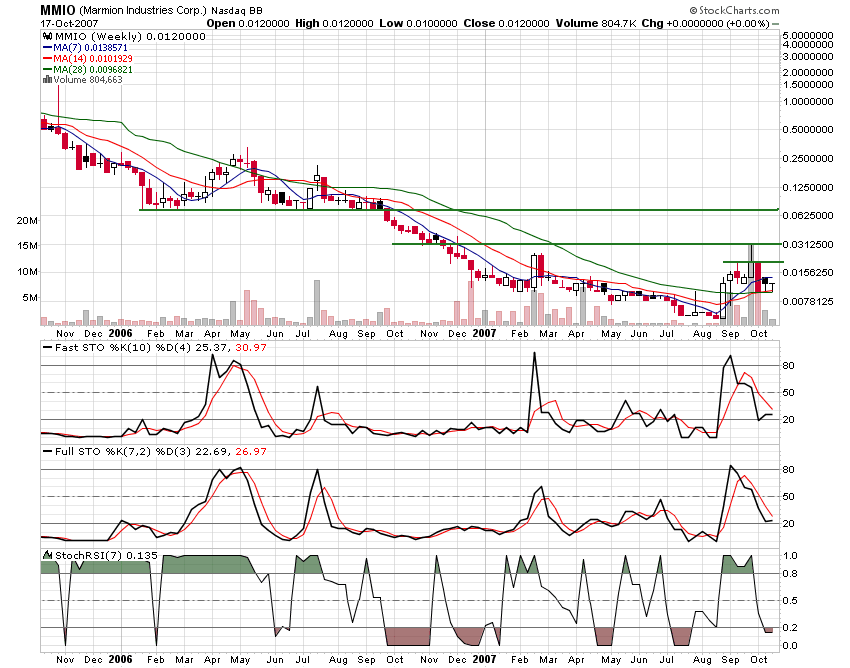Screen dimensions: 850x668
Task: Click the 0.0625000 price axis label
Action: pos(808,215)
